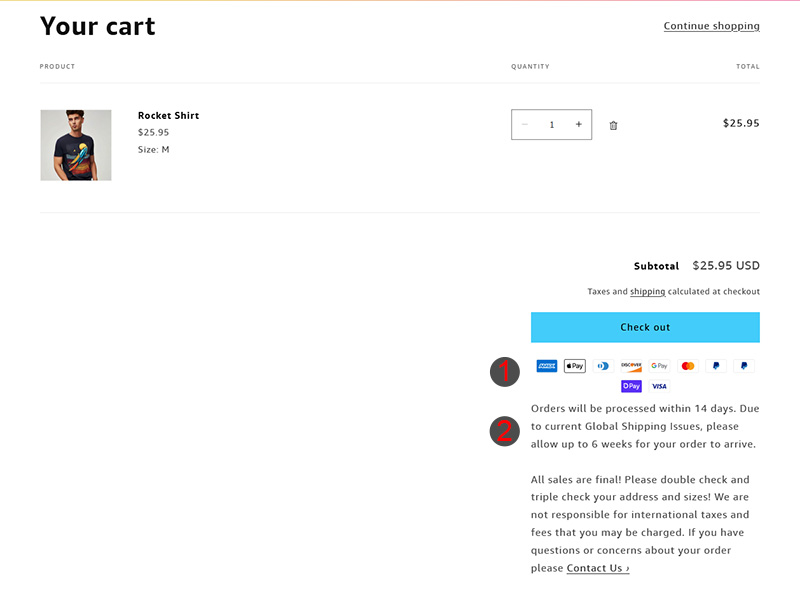Select the American Express payment icon

[546, 365]
